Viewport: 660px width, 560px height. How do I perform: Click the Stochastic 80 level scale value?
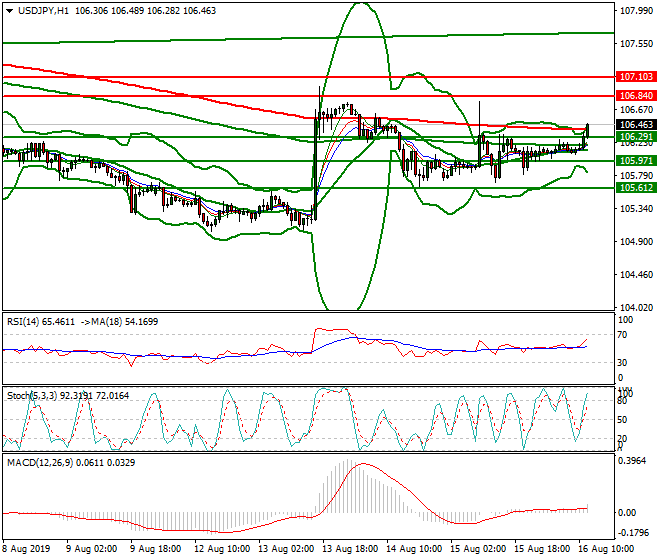(x=623, y=401)
